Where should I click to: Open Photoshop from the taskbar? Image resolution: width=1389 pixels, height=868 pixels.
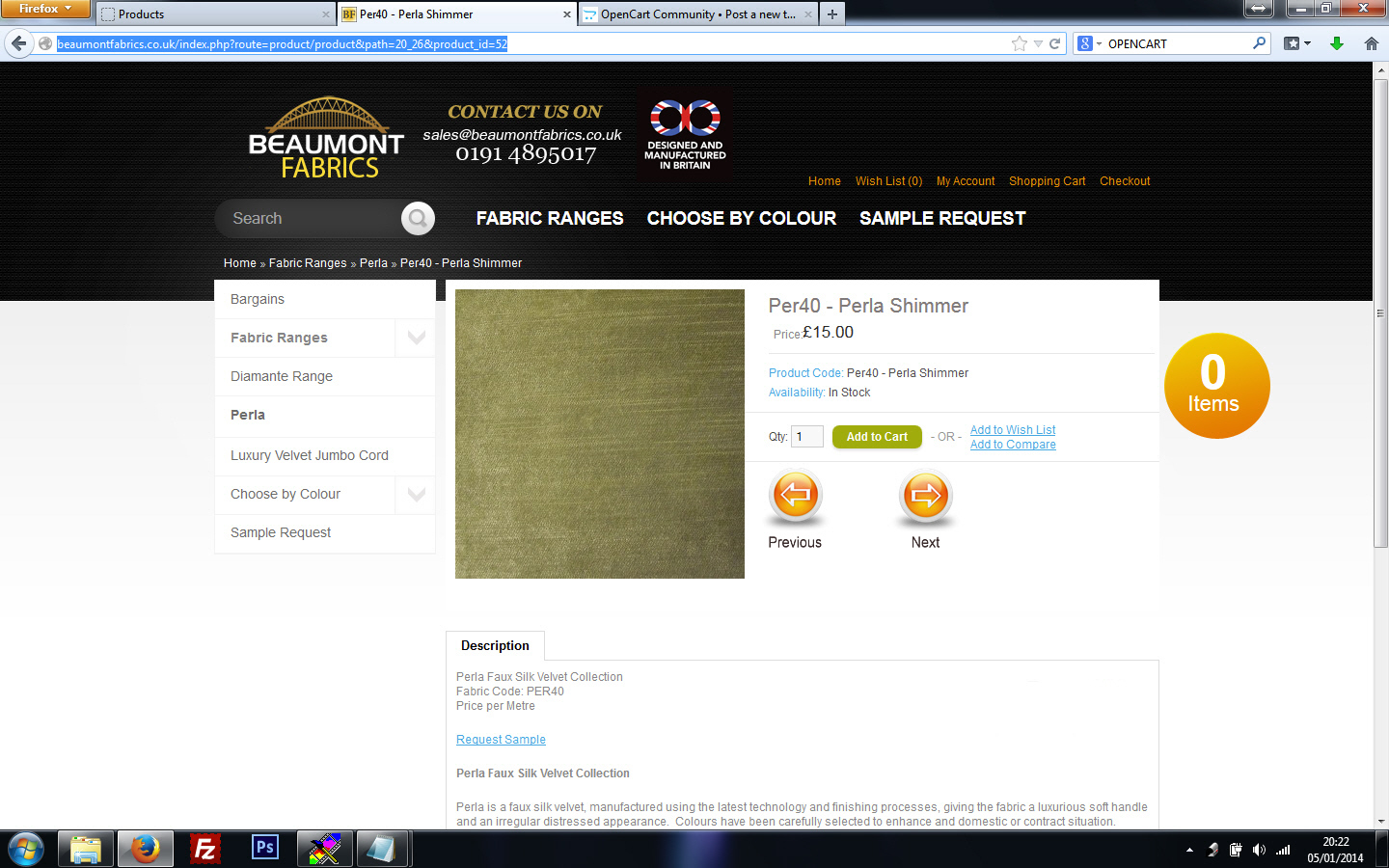point(264,849)
